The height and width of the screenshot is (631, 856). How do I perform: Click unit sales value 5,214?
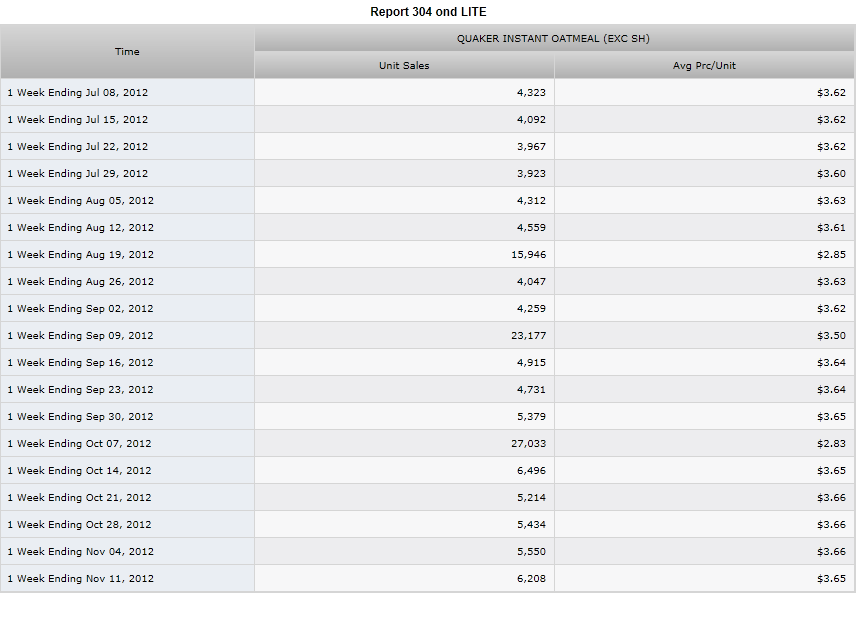pos(531,498)
